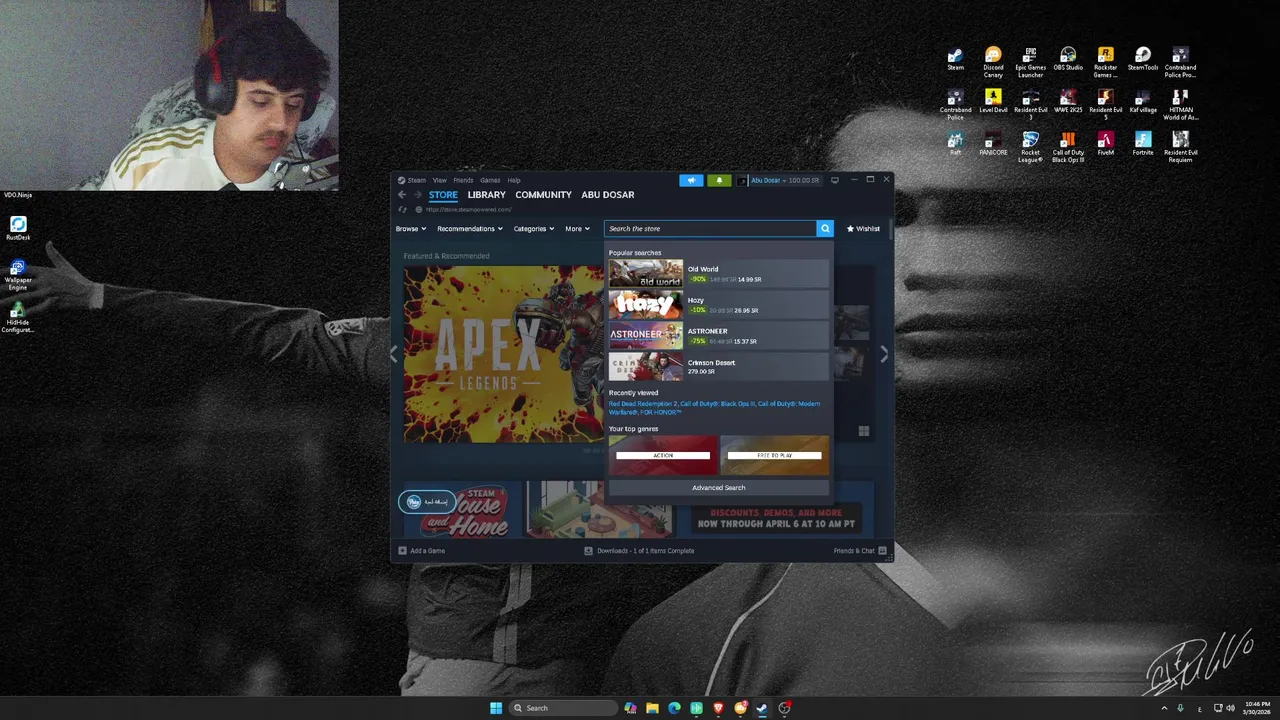1280x720 pixels.
Task: Select the Wallpaper Engine desktop icon
Action: pyautogui.click(x=18, y=275)
